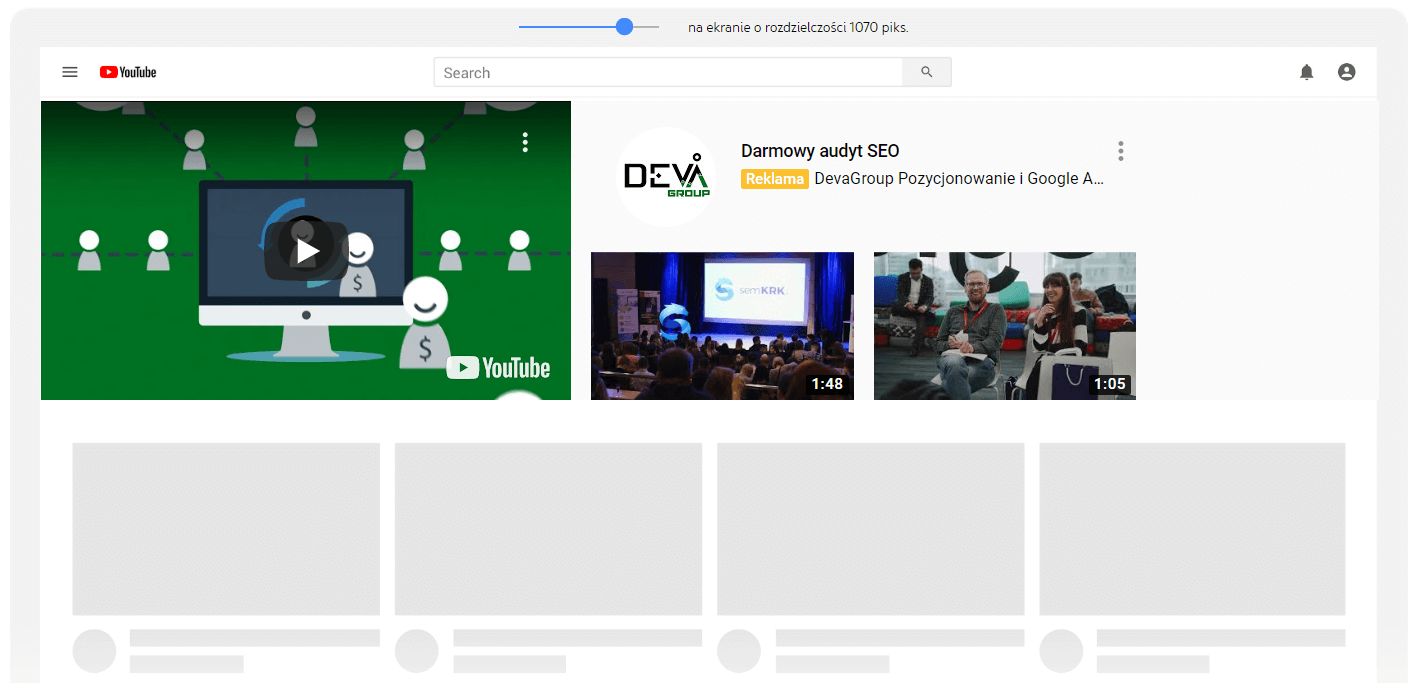Focus the Search input field
The height and width of the screenshot is (683, 1416).
click(x=667, y=72)
